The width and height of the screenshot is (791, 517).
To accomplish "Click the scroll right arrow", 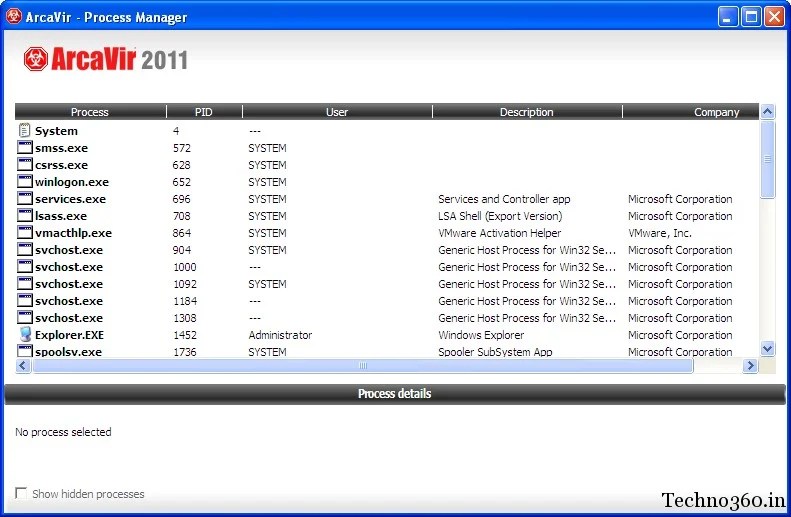I will click(750, 365).
